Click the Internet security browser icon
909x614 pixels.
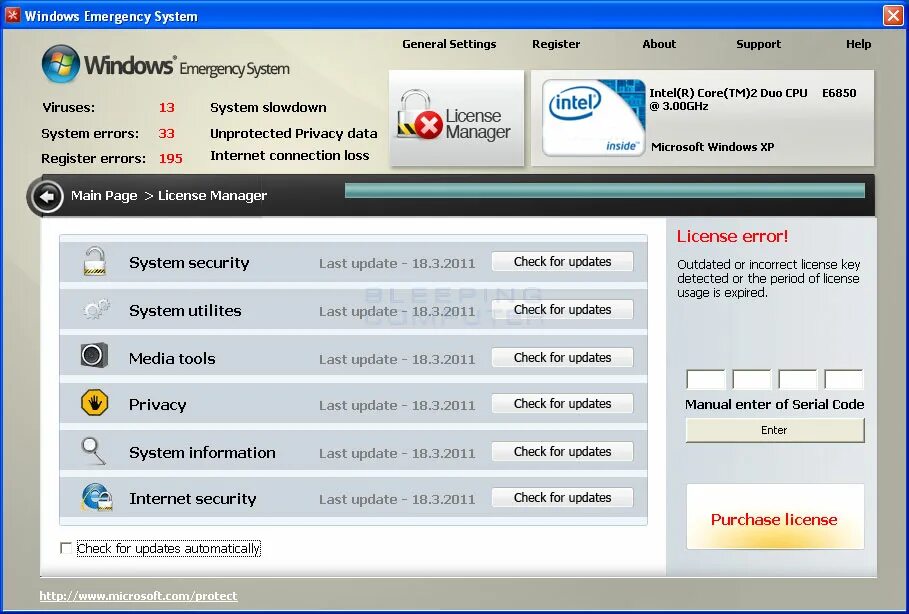coord(93,497)
